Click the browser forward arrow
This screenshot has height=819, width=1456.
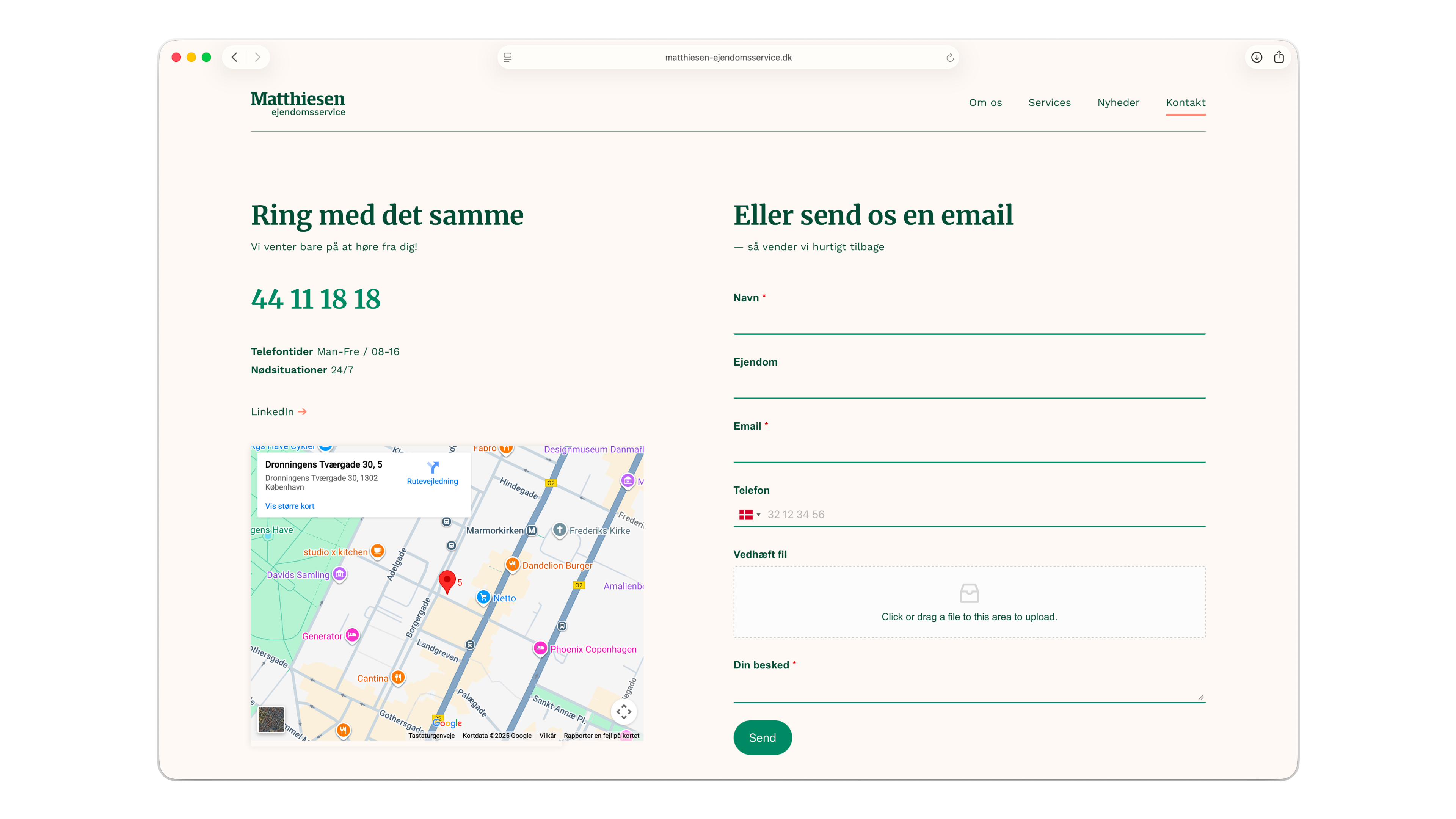258,57
